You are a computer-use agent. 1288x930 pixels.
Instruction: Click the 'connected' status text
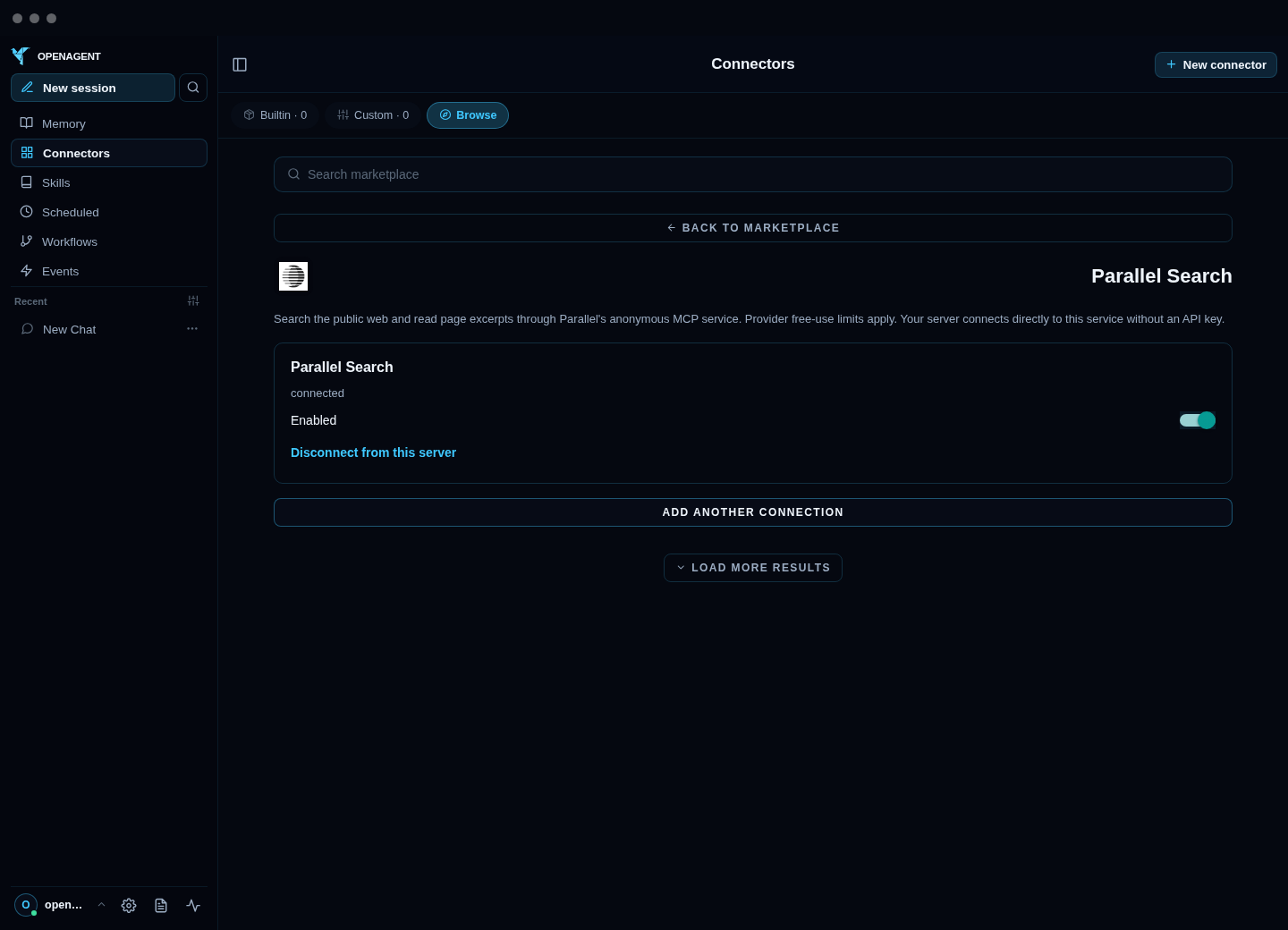318,393
